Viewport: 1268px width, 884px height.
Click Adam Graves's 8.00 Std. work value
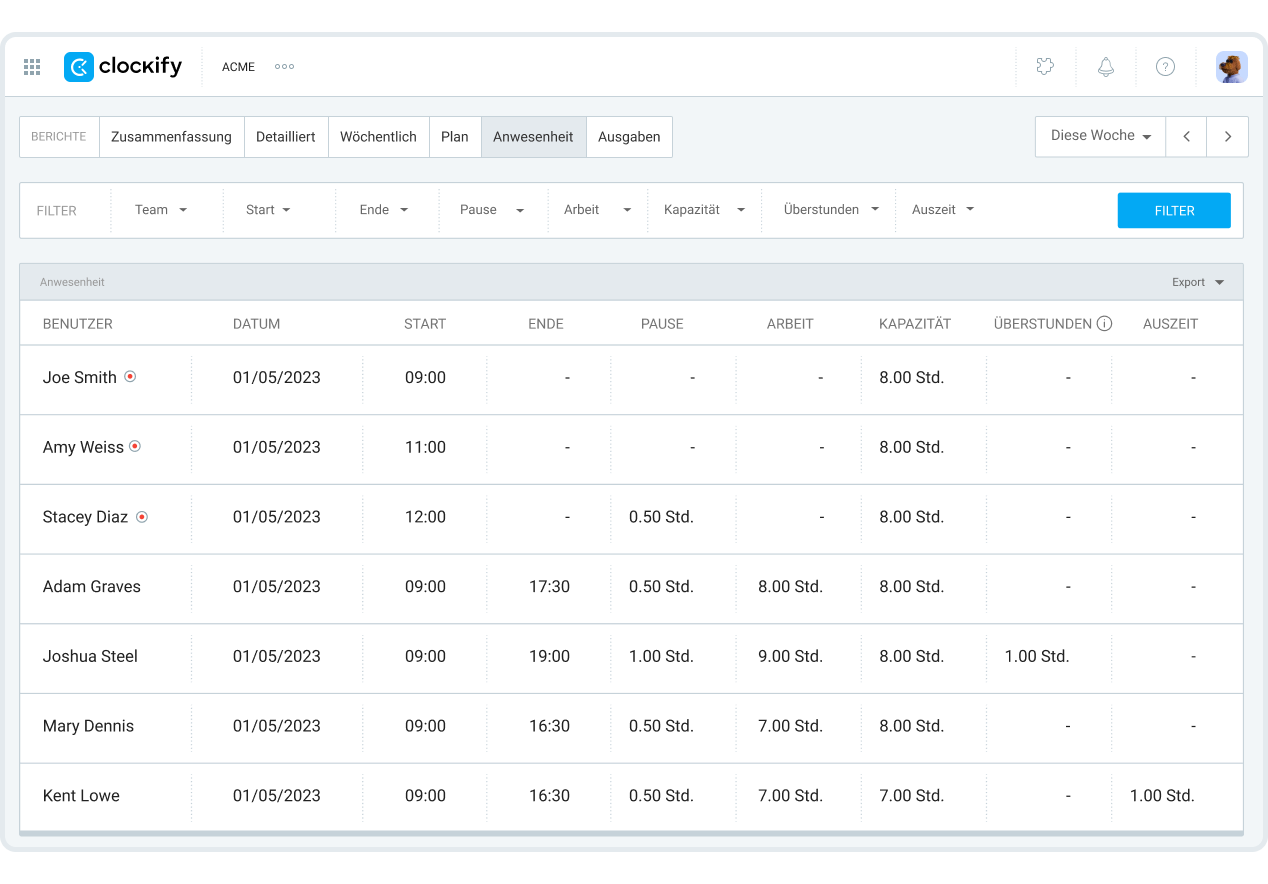[x=790, y=587]
